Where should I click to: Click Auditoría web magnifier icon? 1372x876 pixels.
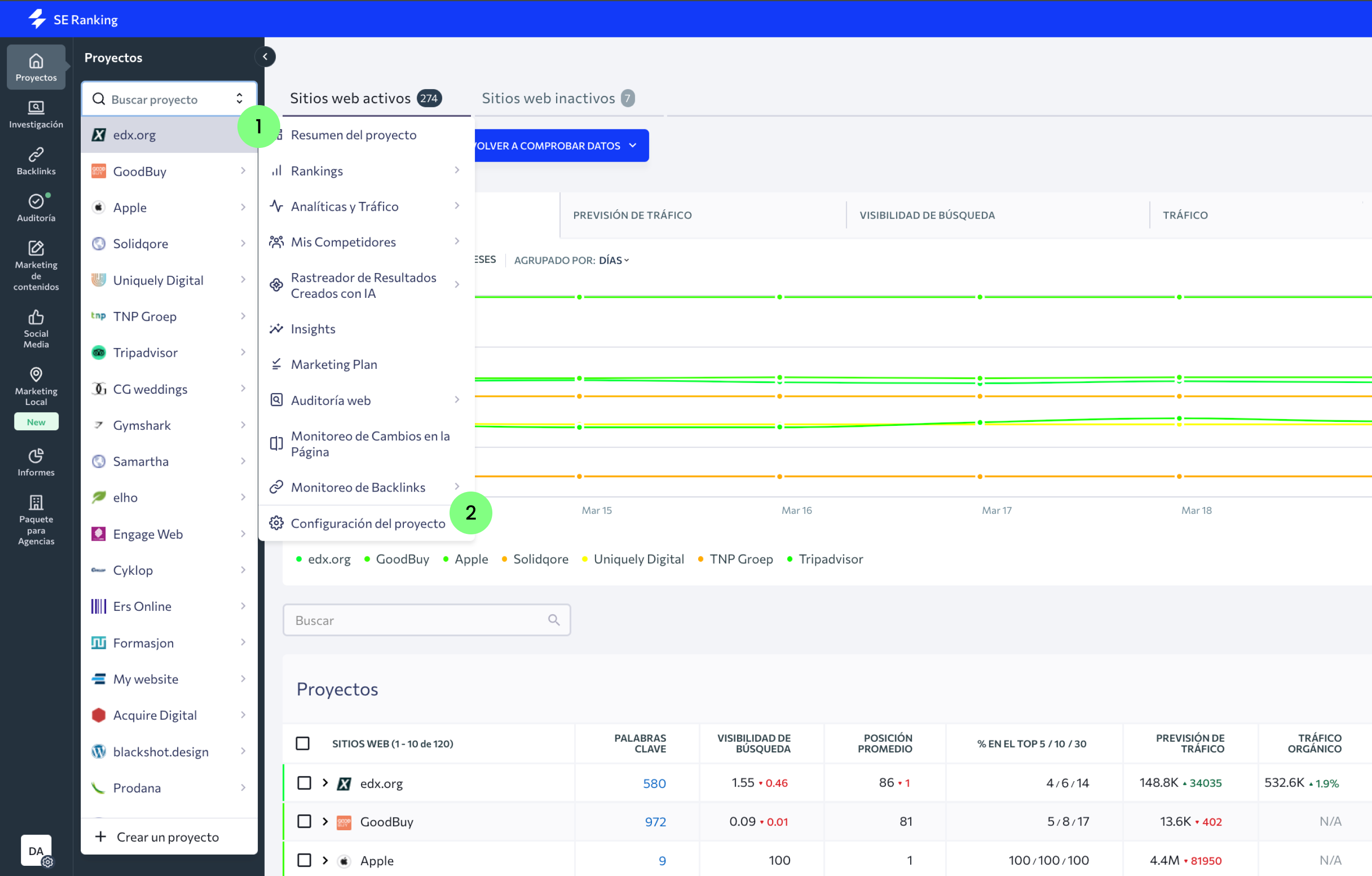coord(276,400)
